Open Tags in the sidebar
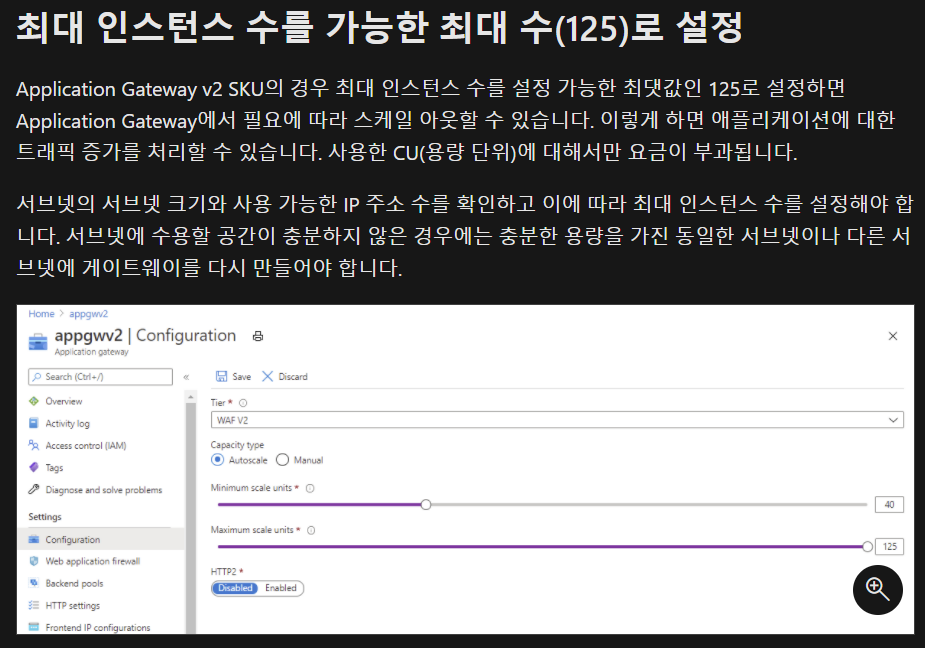The width and height of the screenshot is (925, 648). (x=54, y=467)
